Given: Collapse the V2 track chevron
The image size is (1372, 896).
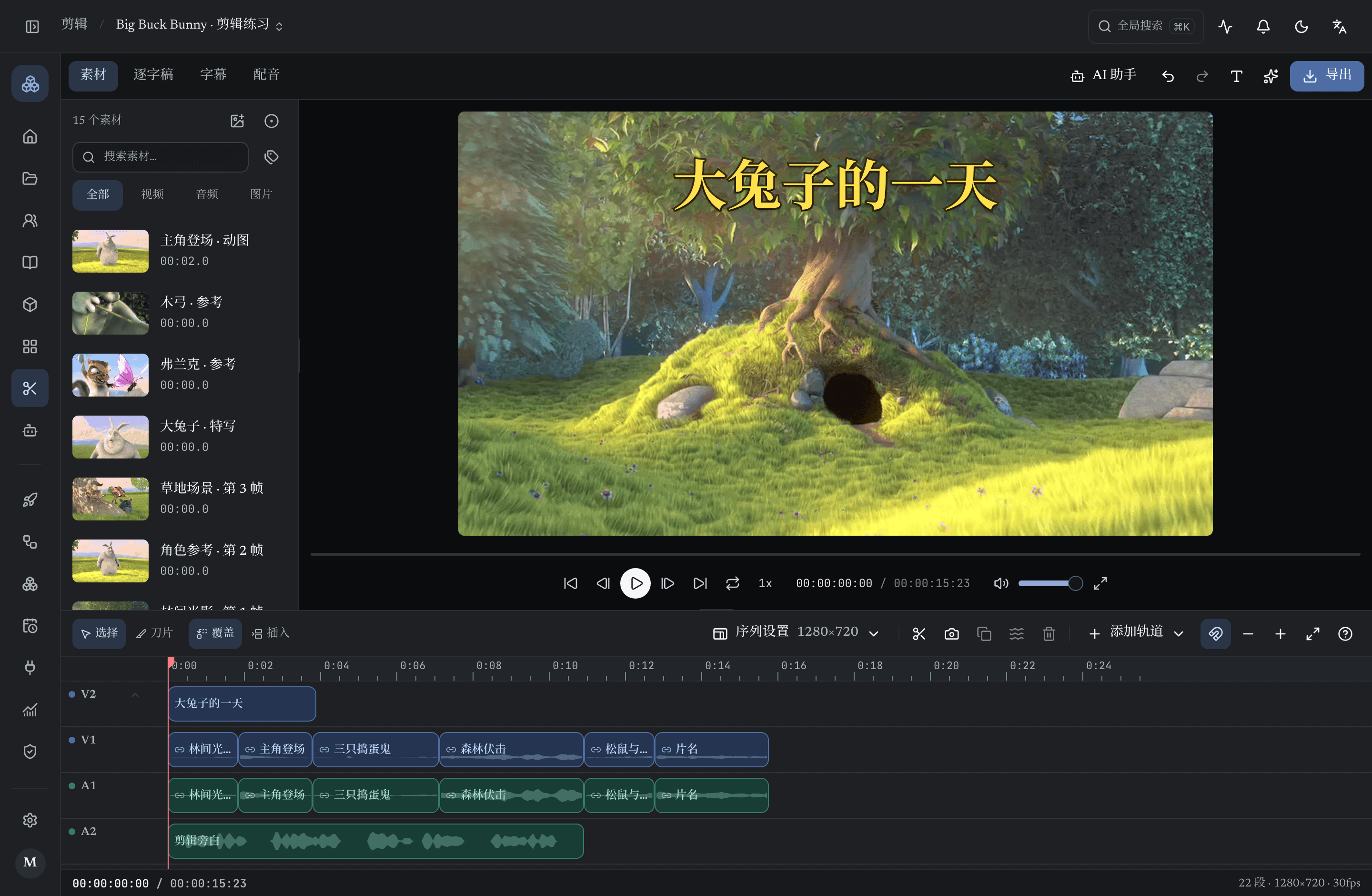Looking at the screenshot, I should click(x=135, y=694).
